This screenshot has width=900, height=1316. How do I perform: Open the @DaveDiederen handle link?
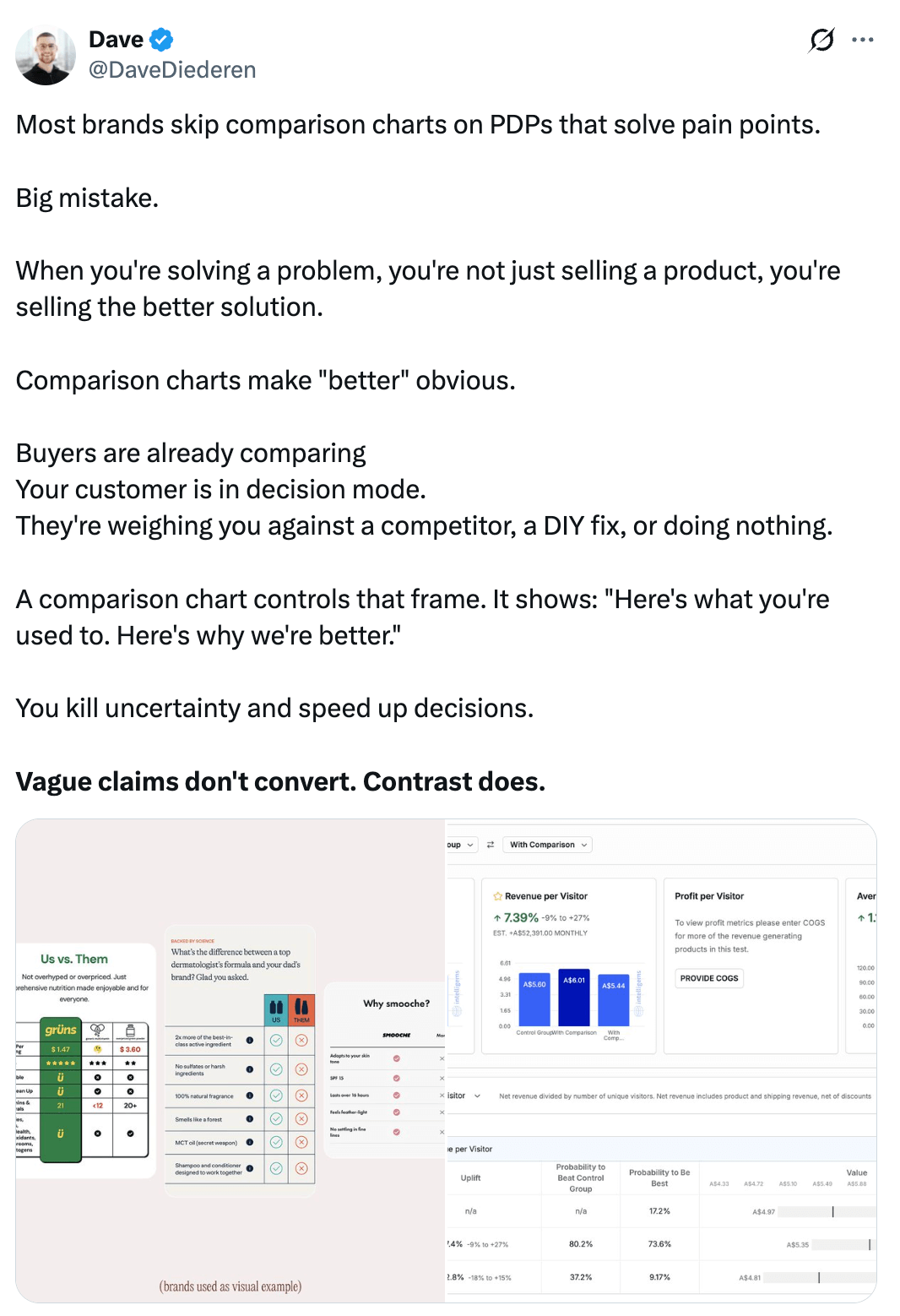coord(172,70)
